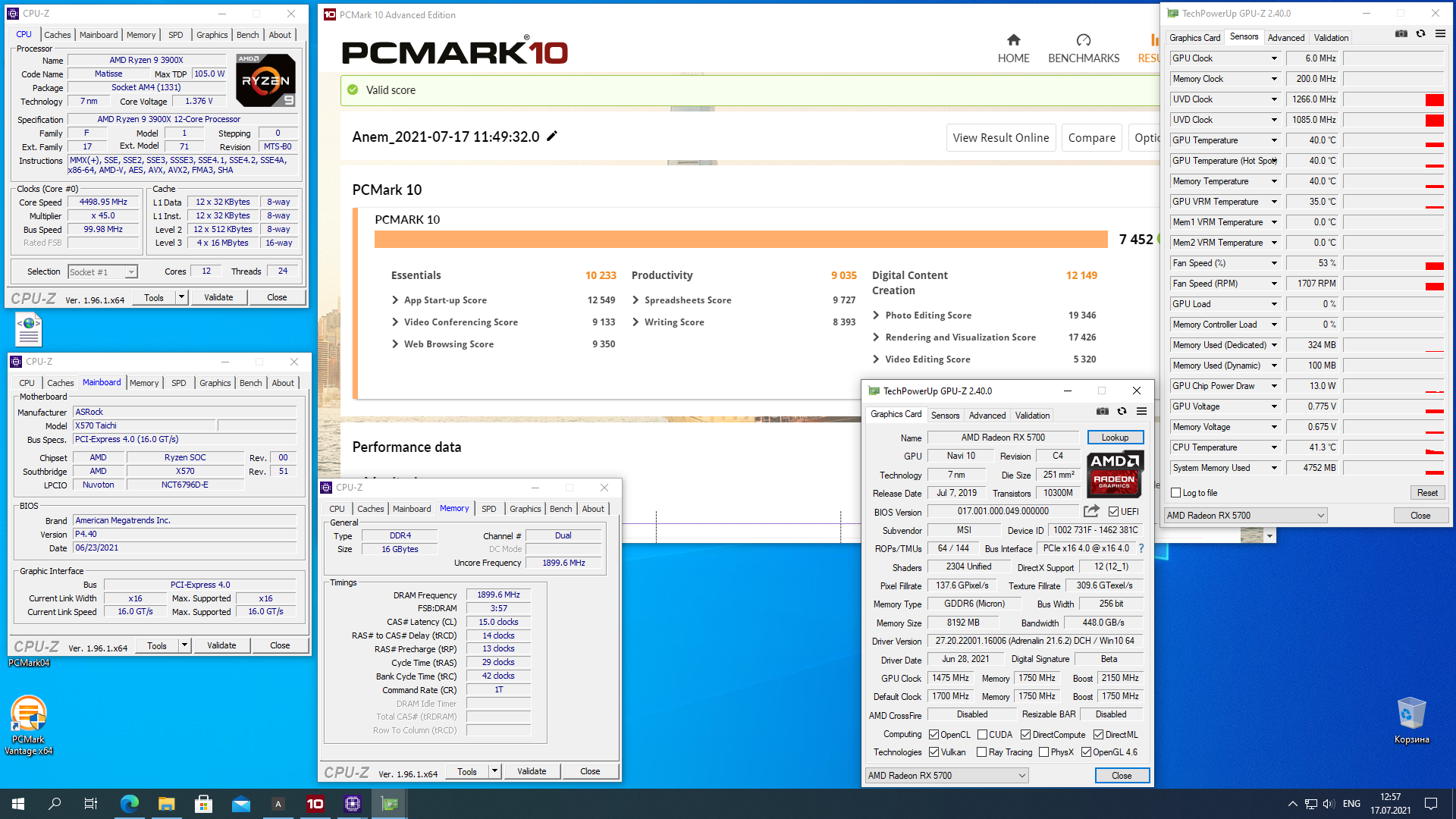Open File Explorer from taskbar
This screenshot has height=819, width=1456.
(167, 804)
